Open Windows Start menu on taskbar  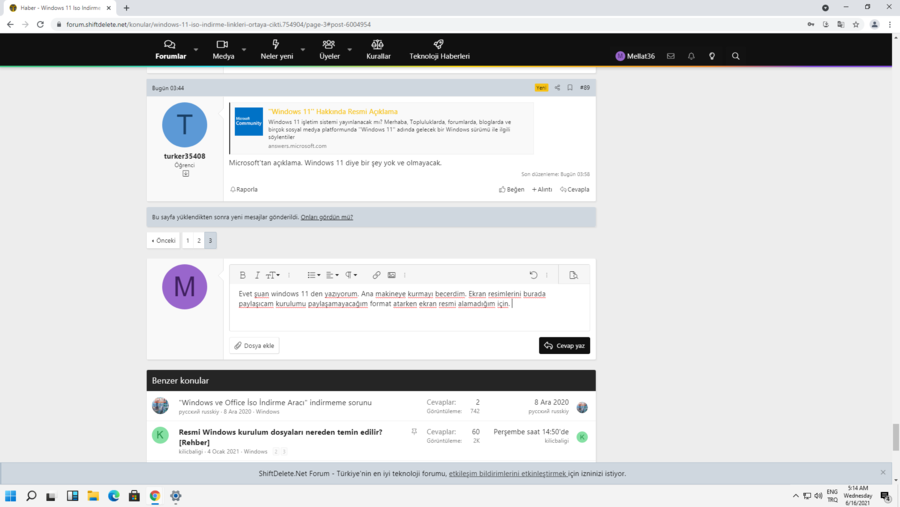point(11,496)
